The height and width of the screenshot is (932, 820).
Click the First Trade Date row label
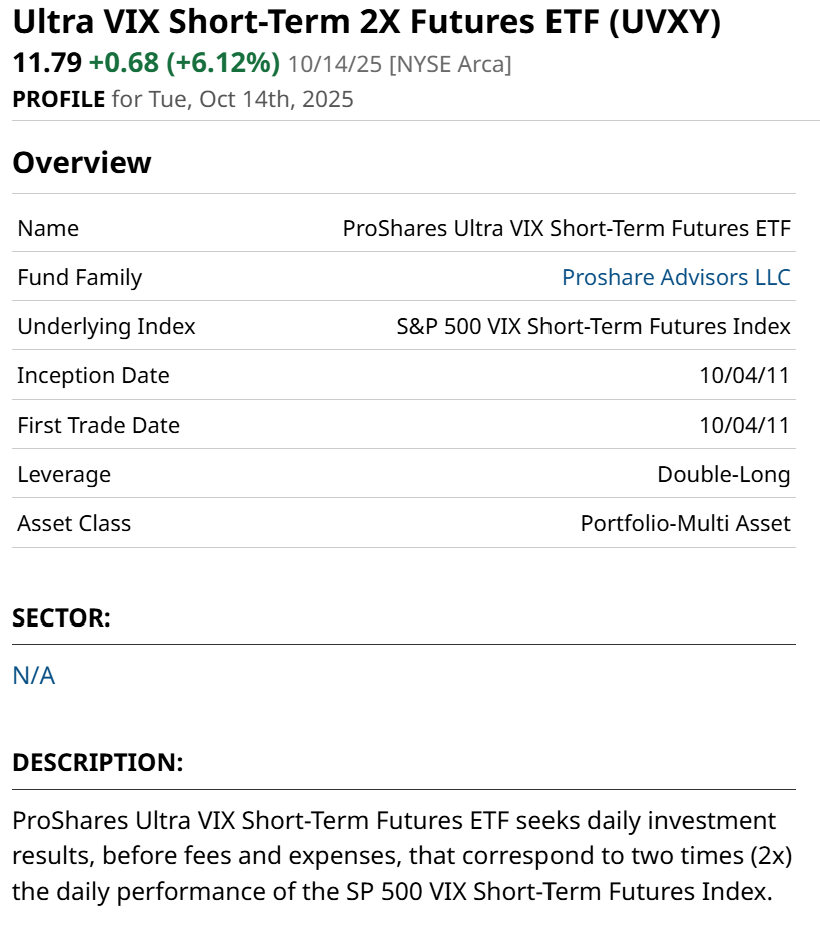98,425
